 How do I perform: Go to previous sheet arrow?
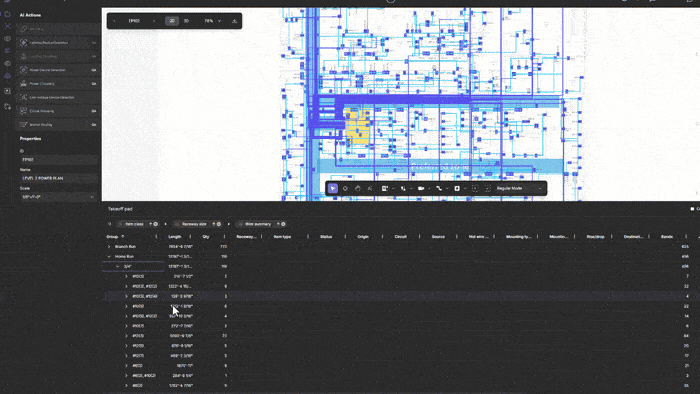(x=114, y=21)
